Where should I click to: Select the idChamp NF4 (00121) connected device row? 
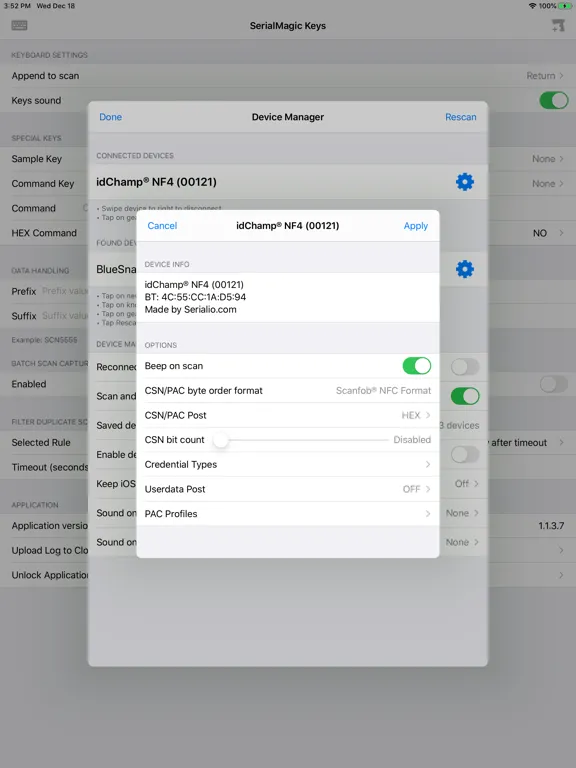coord(288,182)
